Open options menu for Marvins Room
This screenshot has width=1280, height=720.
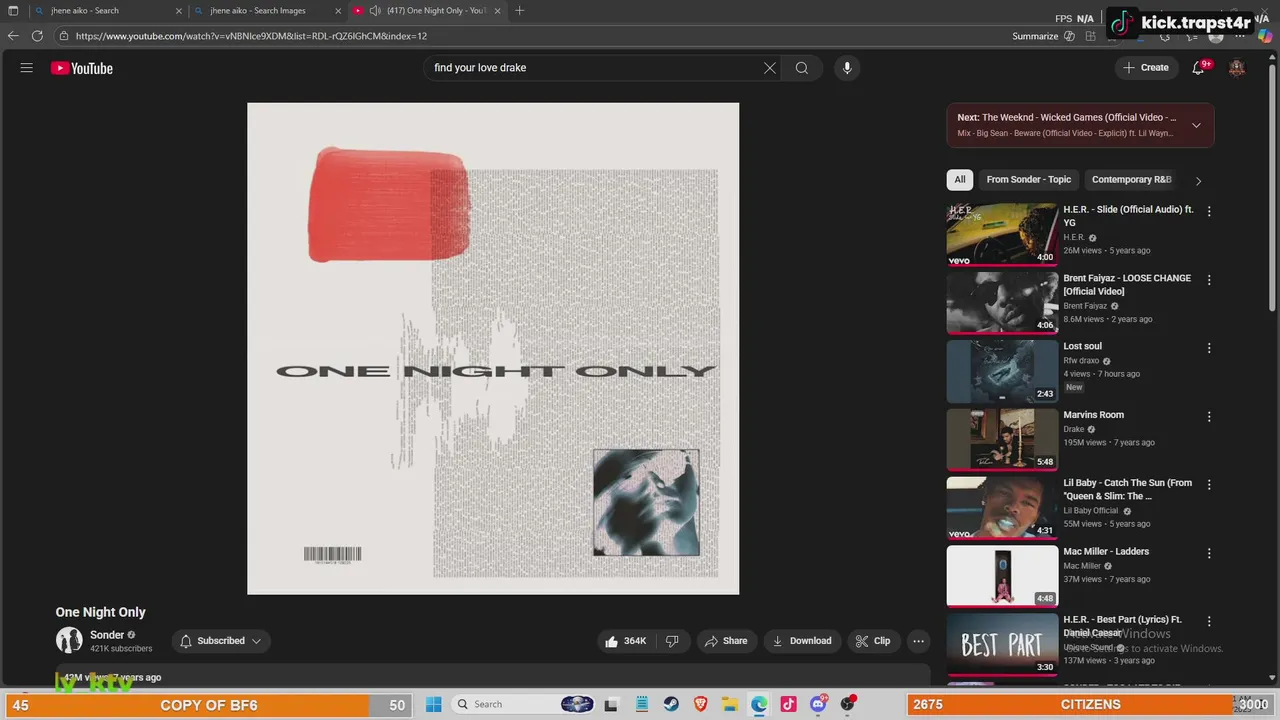(x=1209, y=416)
